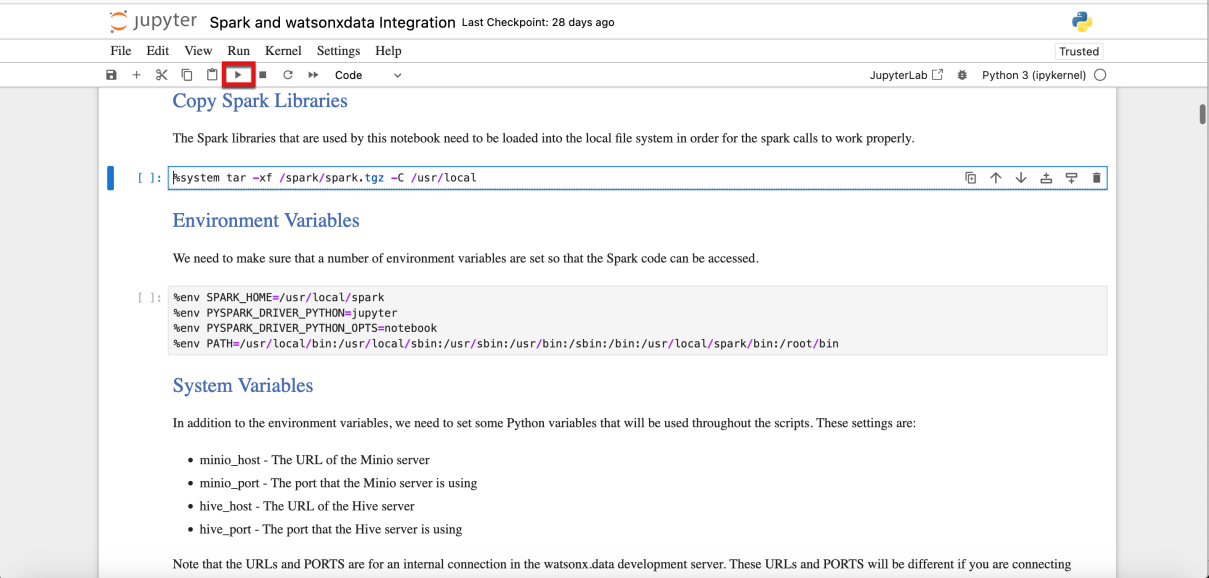
Task: Click the %env PYSPARK_DRIVER_PYTHON=jupyter line
Action: tap(285, 313)
